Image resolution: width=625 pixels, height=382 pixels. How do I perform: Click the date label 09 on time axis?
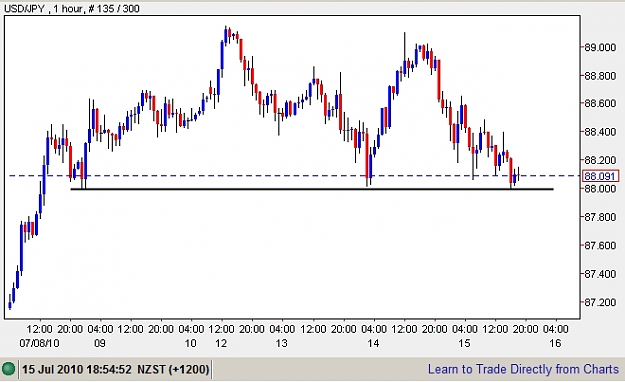pos(100,343)
